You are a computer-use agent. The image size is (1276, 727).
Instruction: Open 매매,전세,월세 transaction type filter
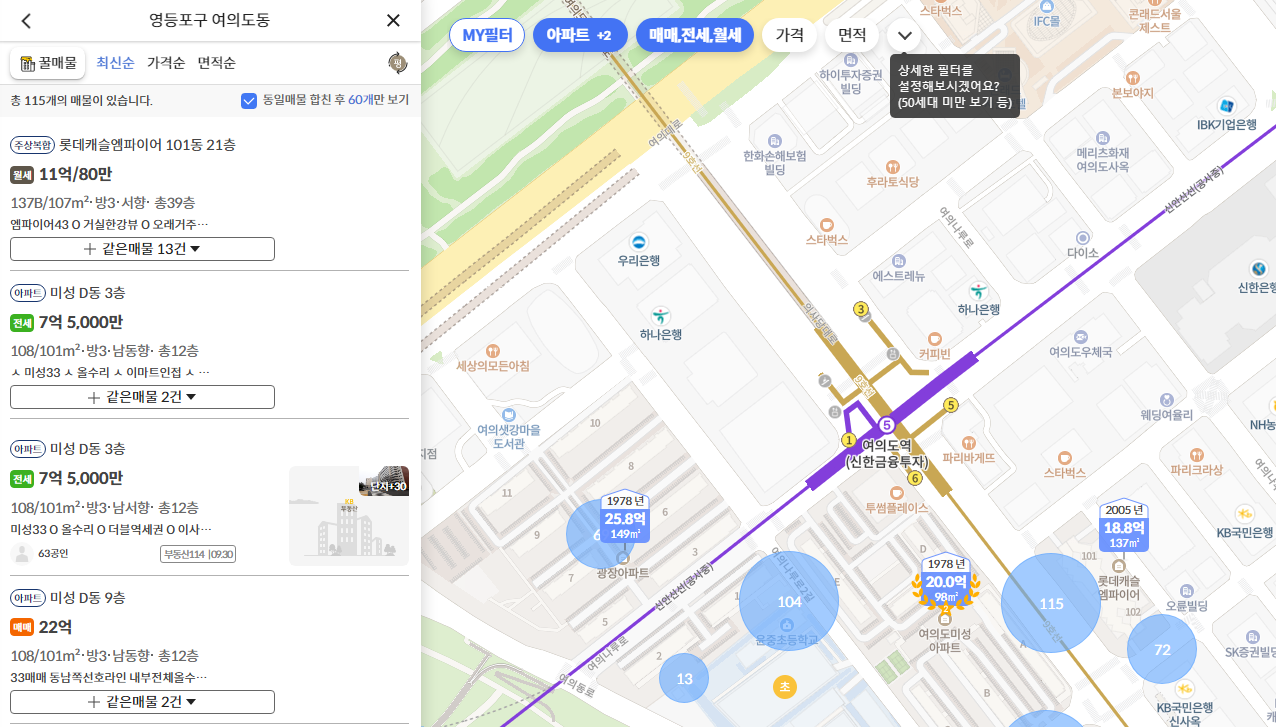[x=694, y=35]
